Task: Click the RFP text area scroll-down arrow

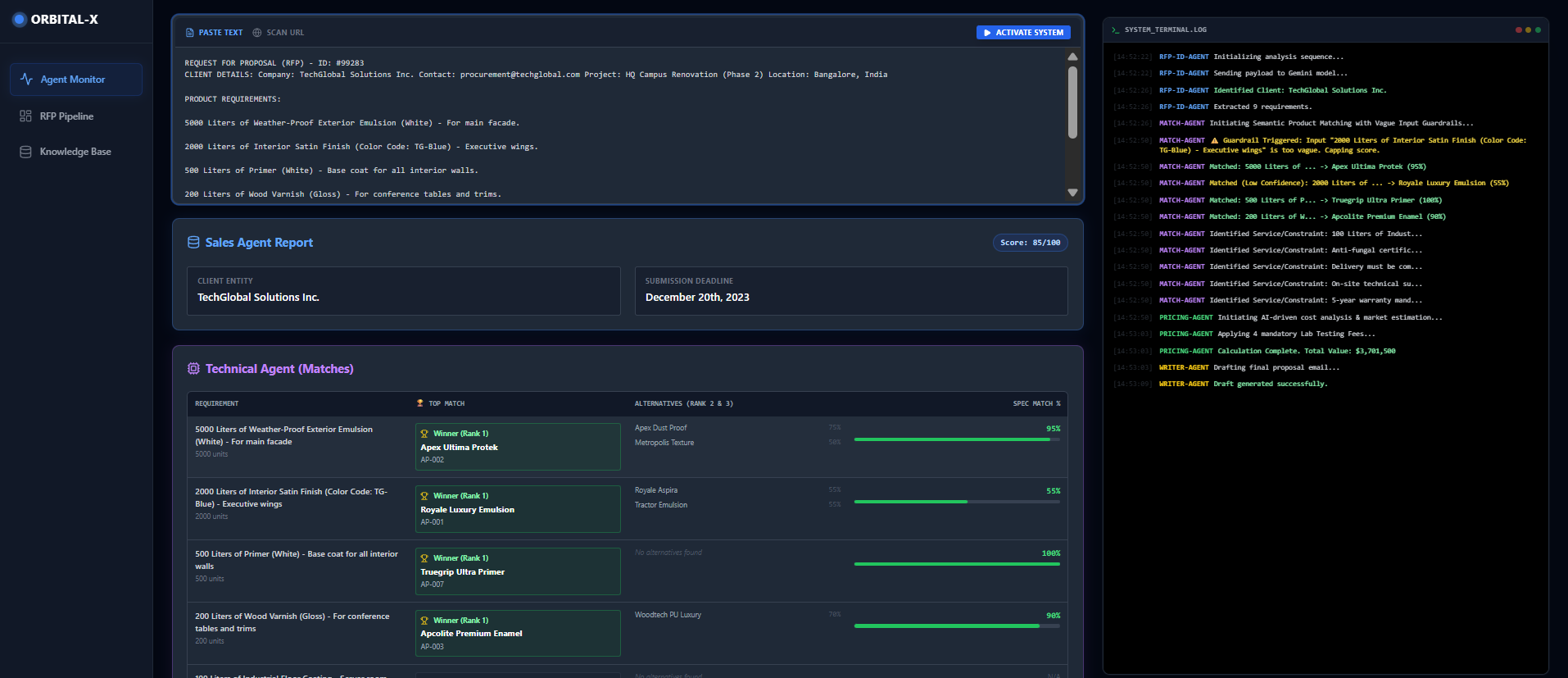Action: (1072, 193)
